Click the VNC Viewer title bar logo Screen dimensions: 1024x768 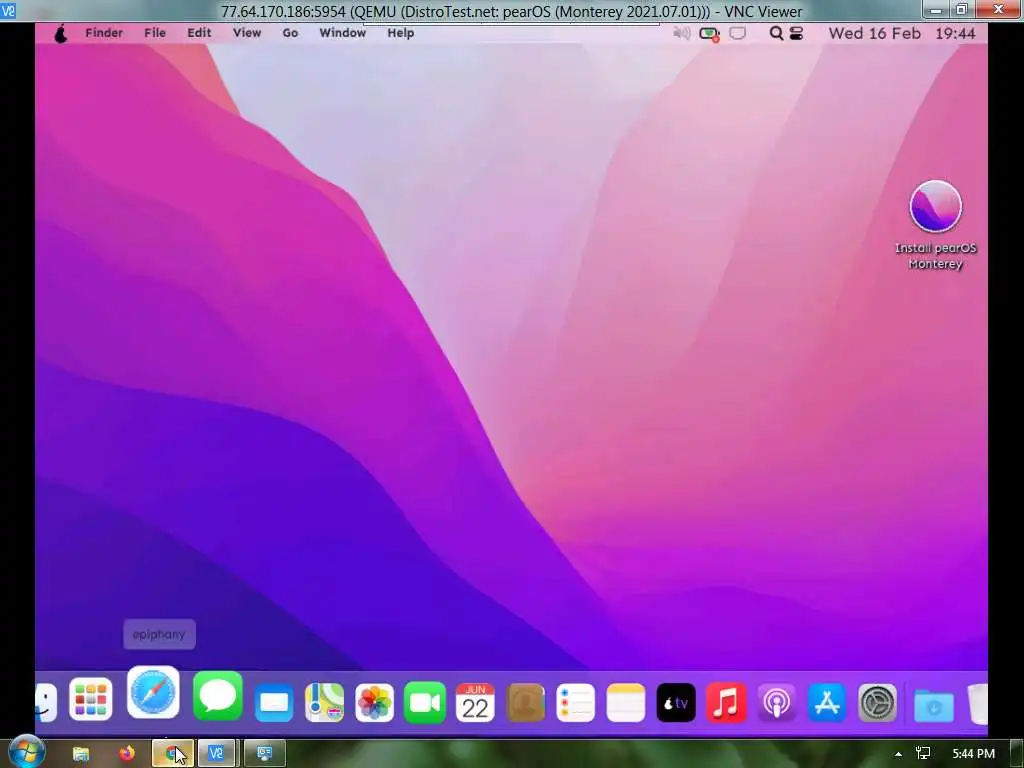coord(8,11)
